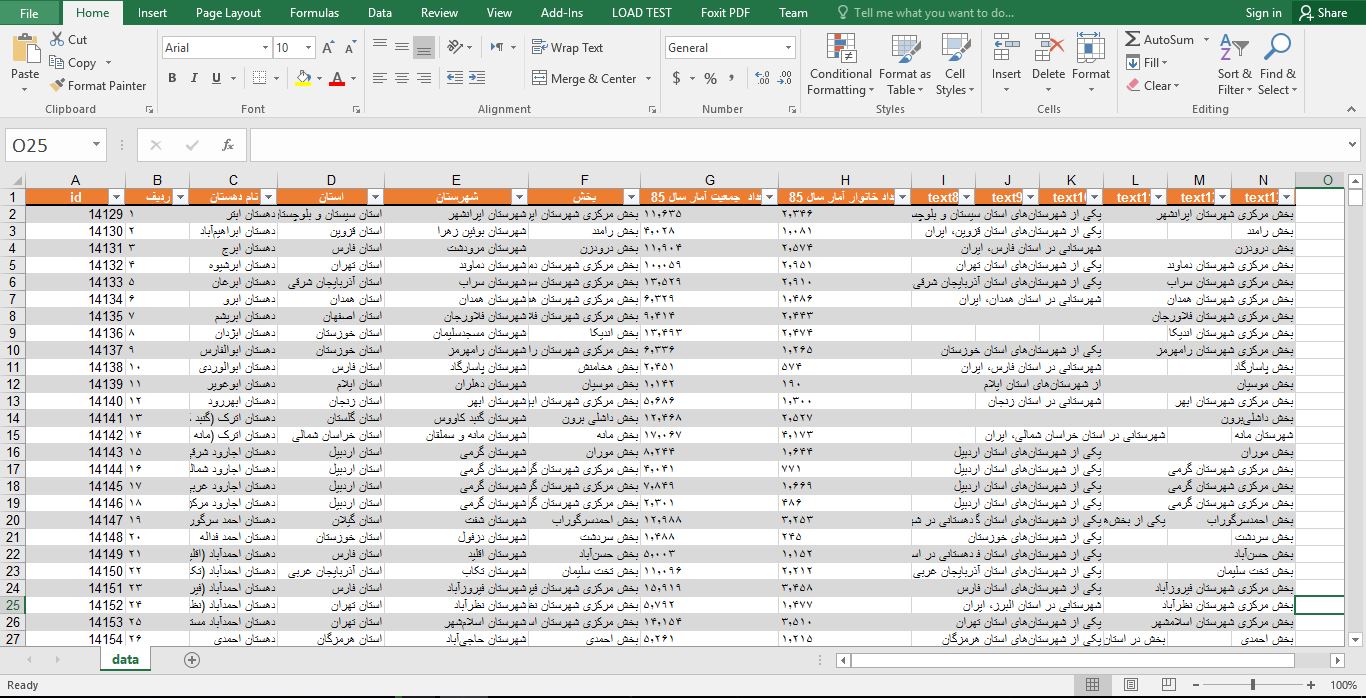
Task: Open the Format cells menu
Action: pos(1091,64)
